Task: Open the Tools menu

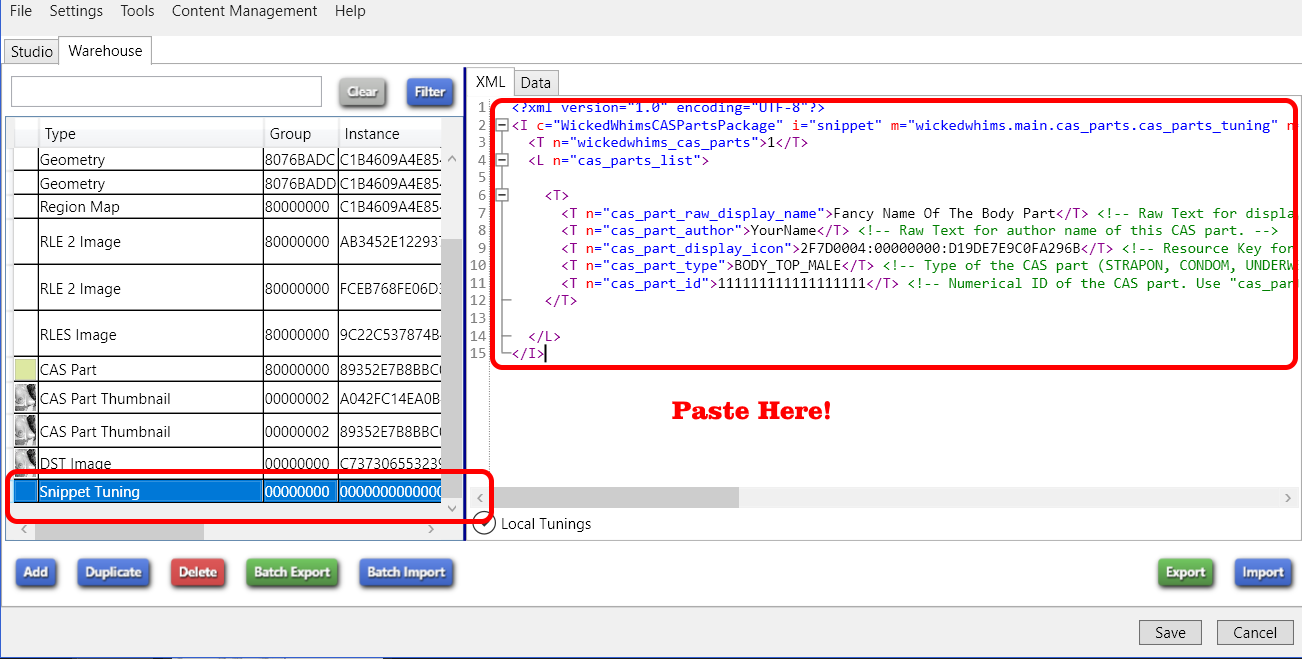Action: 137,11
